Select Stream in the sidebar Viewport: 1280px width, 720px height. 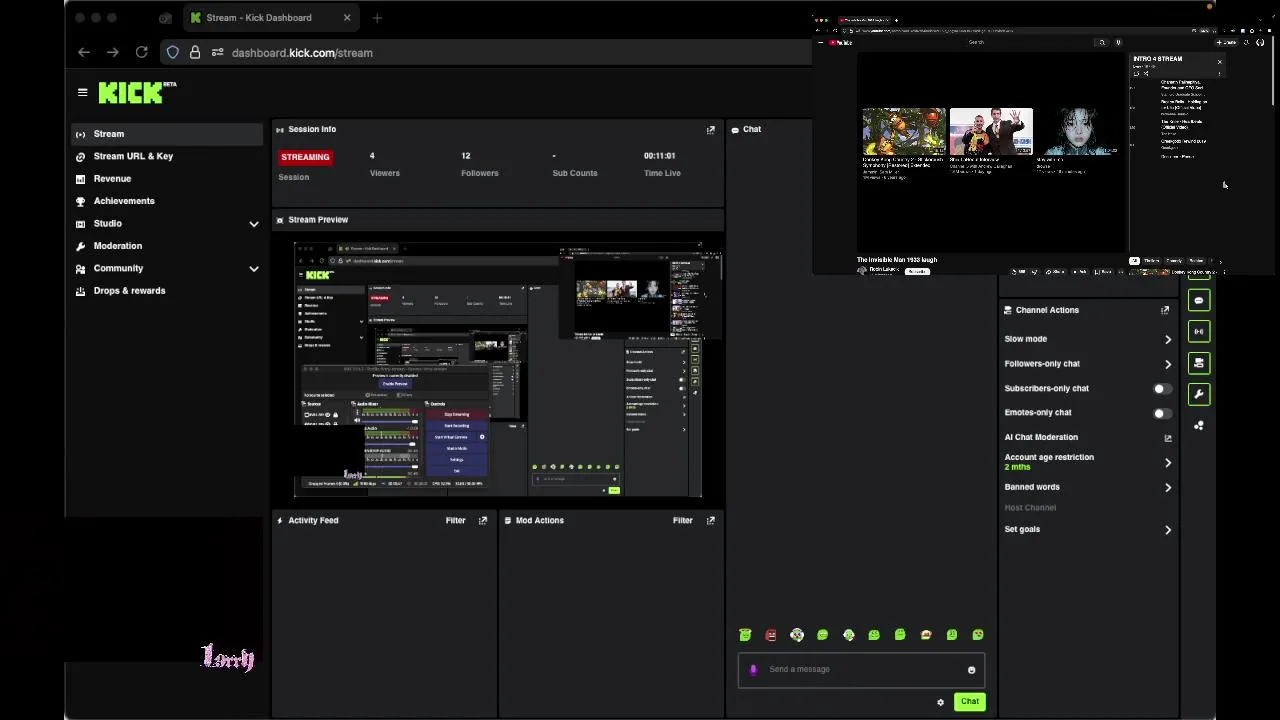[167, 134]
